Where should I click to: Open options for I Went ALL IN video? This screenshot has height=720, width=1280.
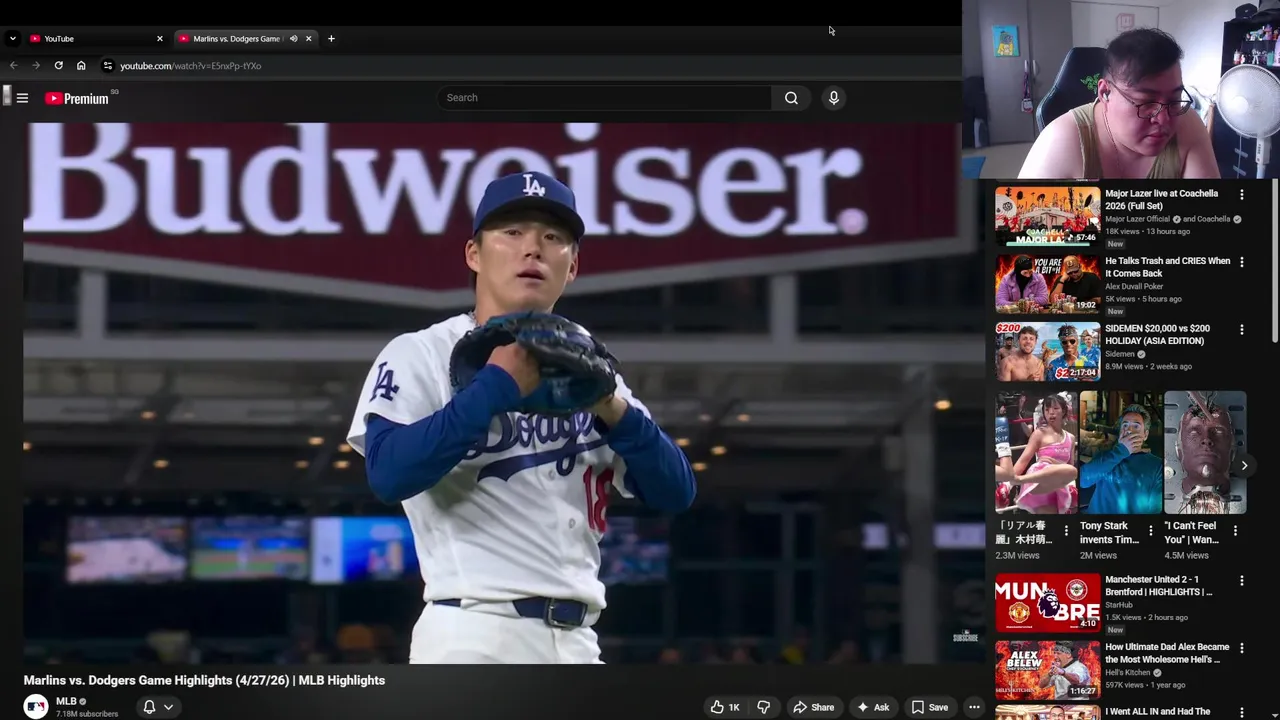[x=1242, y=713]
